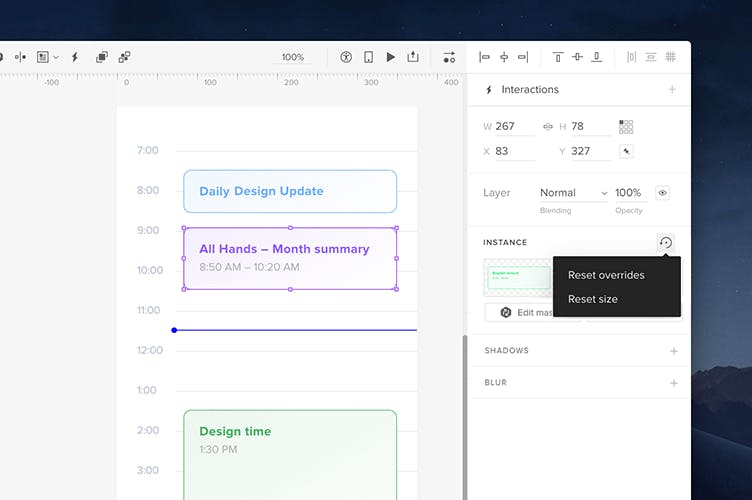Open the accessibility checker icon
Screen dimensions: 752x500
click(x=346, y=57)
